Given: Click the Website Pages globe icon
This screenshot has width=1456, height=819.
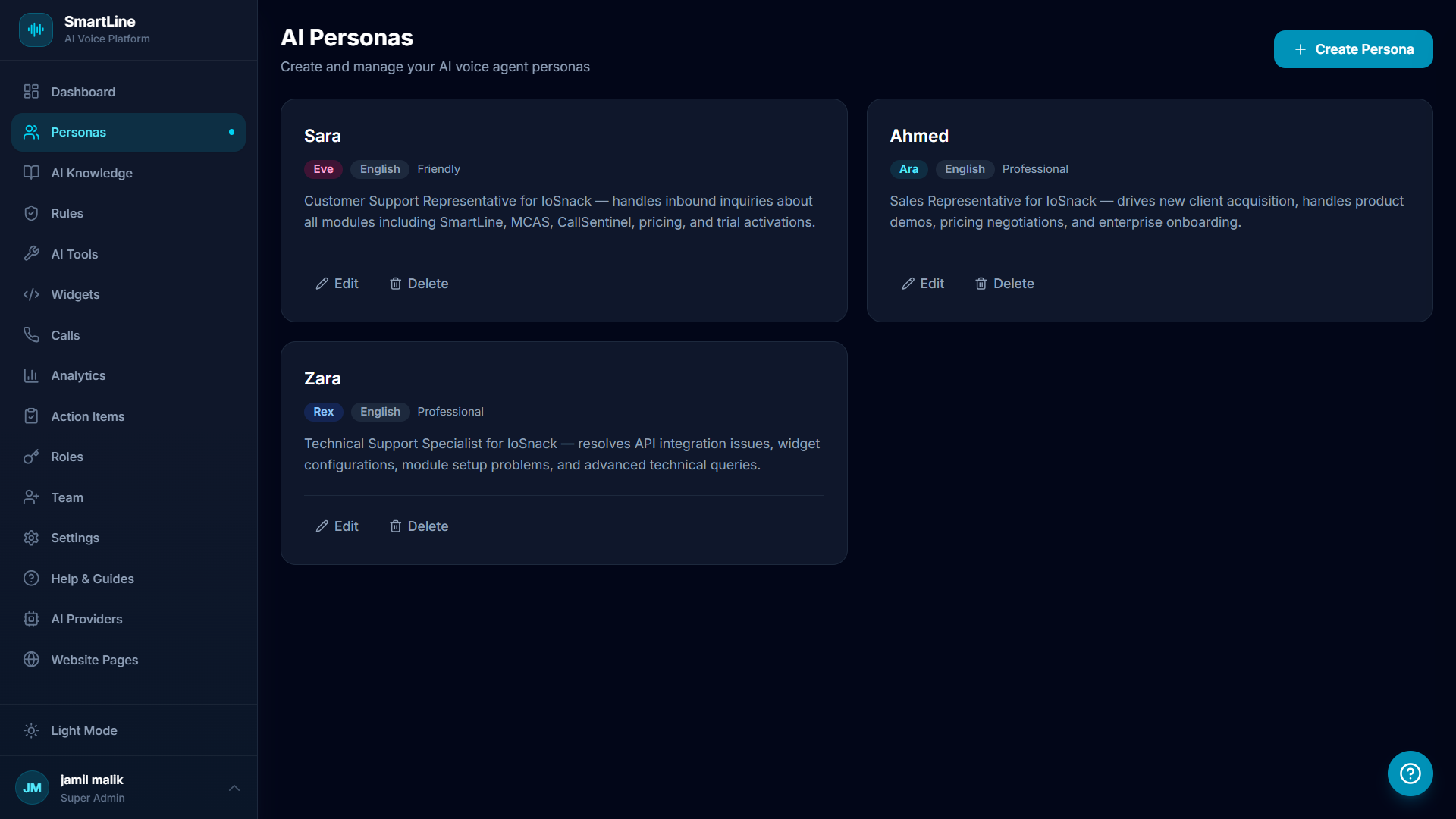Looking at the screenshot, I should pos(31,660).
